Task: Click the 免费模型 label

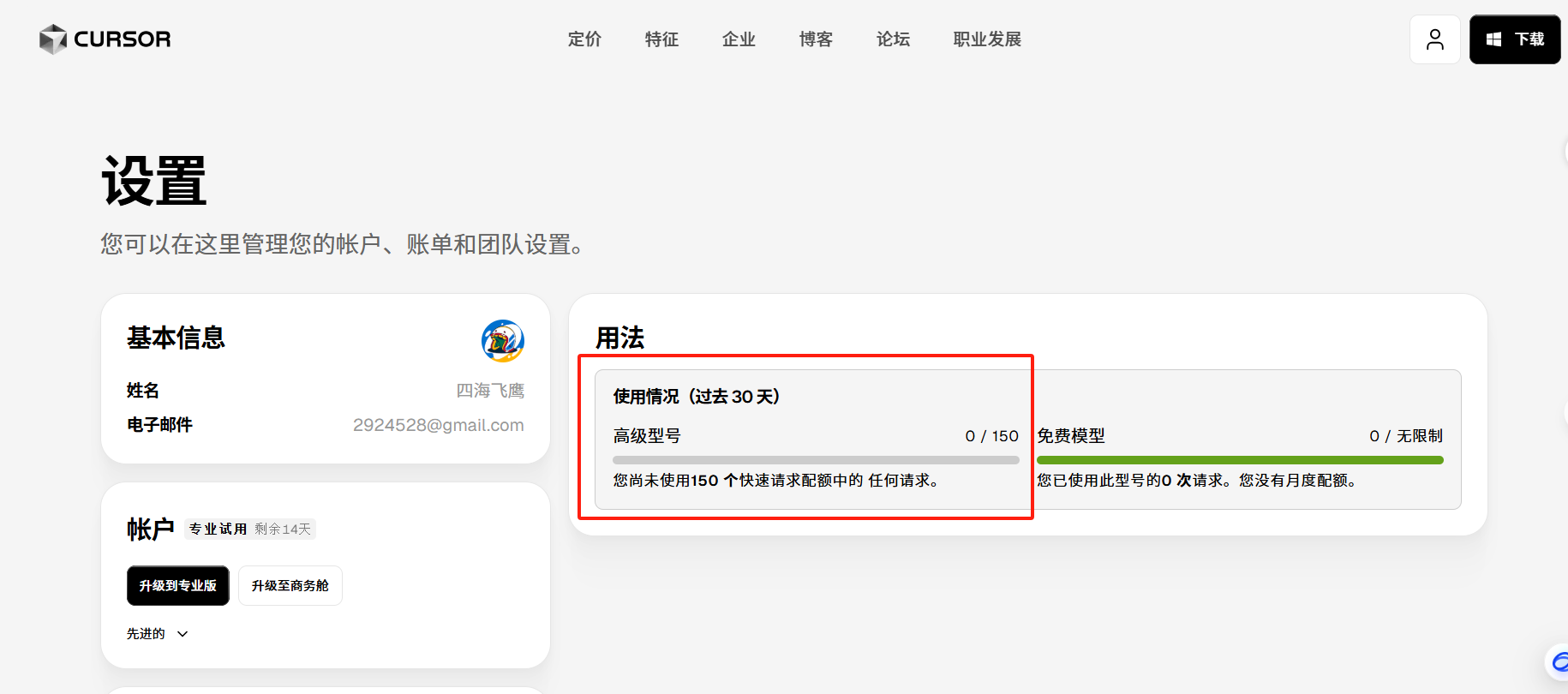Action: (1071, 436)
